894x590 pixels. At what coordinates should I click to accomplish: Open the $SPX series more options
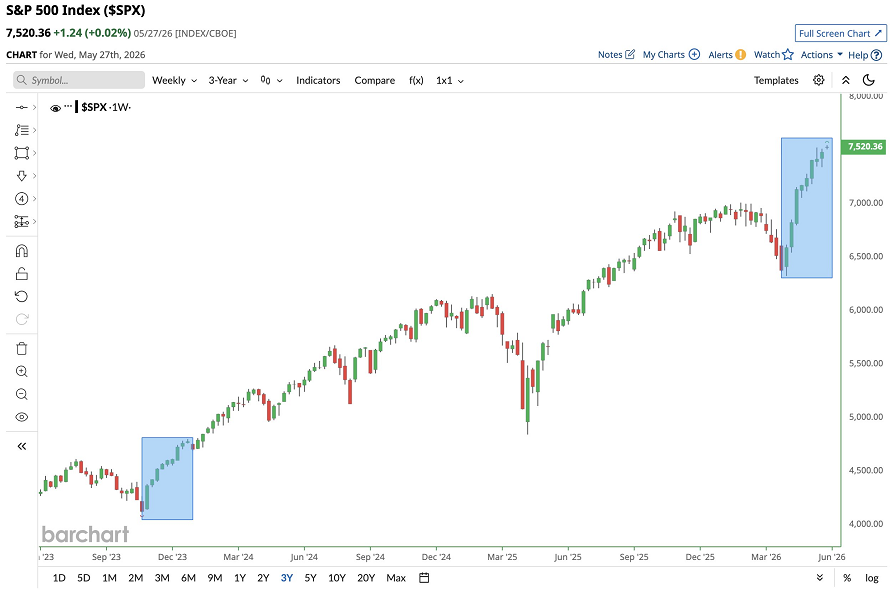(x=68, y=107)
